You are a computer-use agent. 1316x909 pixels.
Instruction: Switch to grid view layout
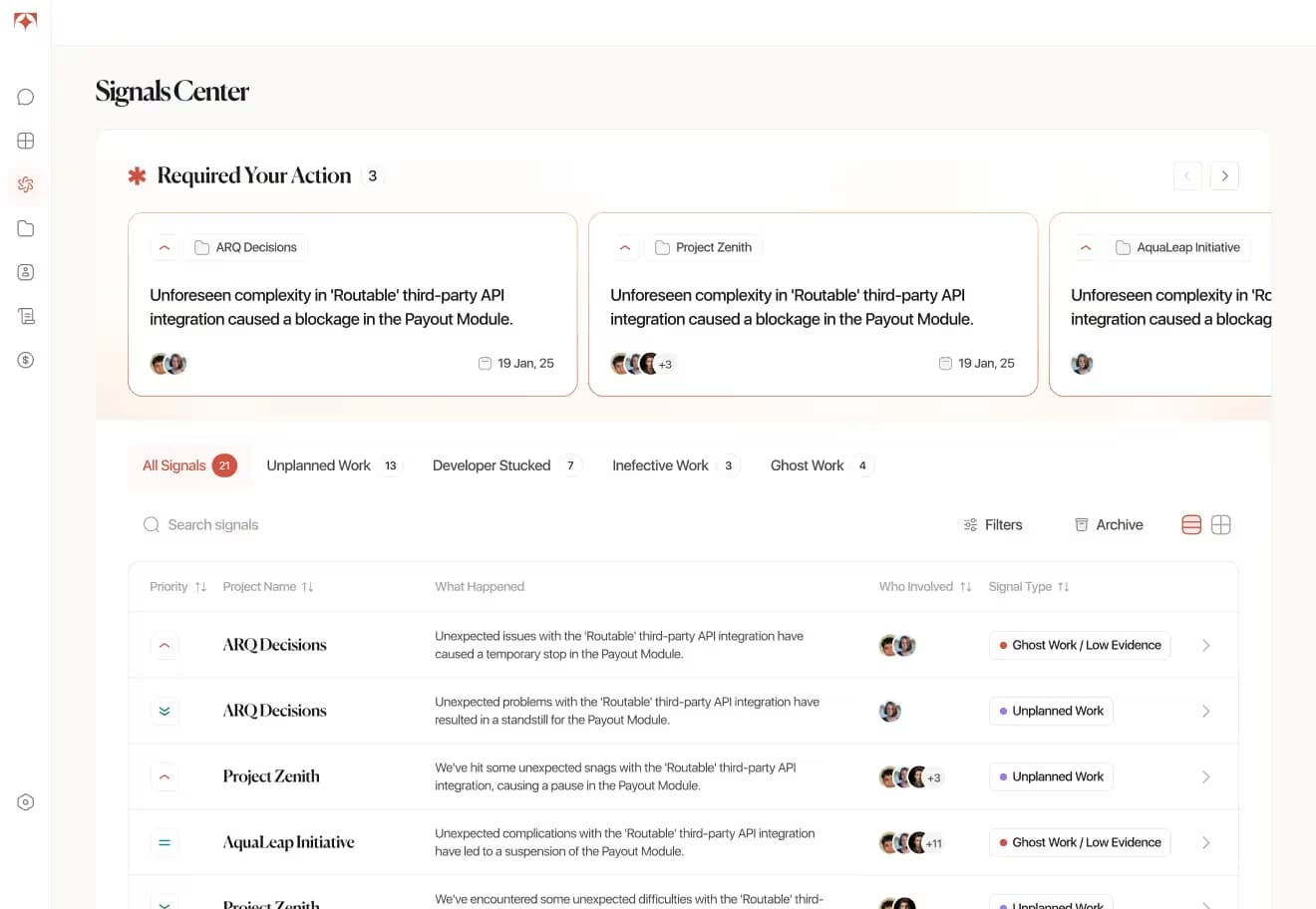(x=1221, y=525)
